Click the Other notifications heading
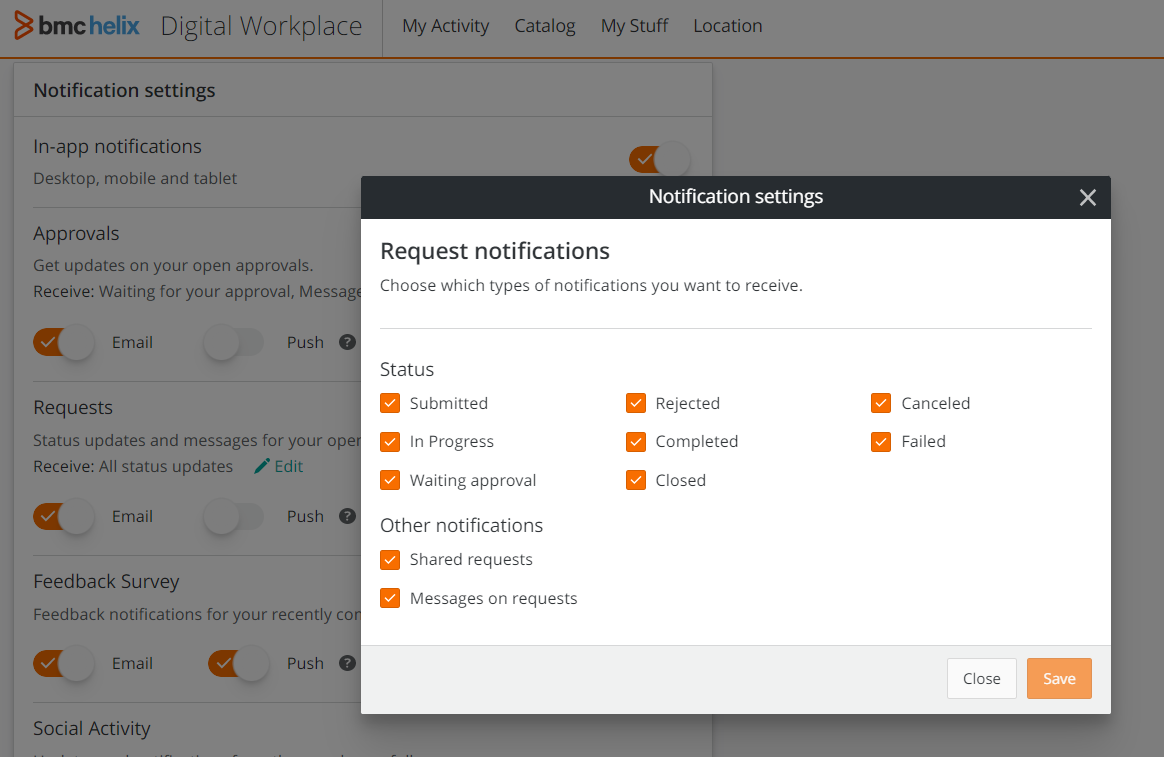1164x757 pixels. (462, 525)
